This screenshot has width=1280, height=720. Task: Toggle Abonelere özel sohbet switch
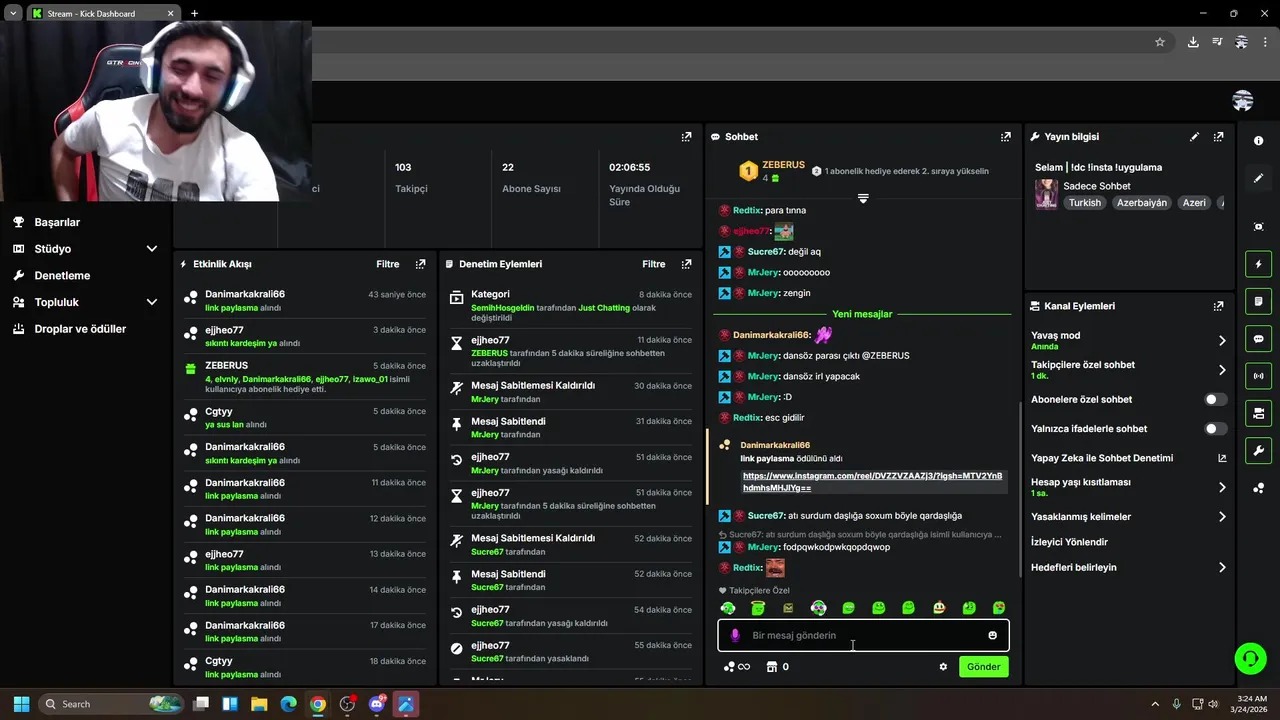[x=1215, y=399]
